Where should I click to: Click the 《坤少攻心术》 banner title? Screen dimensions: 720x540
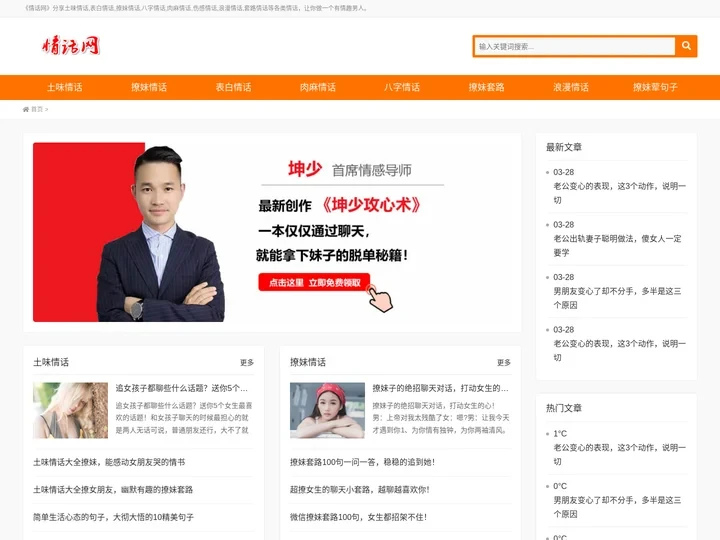(x=371, y=205)
